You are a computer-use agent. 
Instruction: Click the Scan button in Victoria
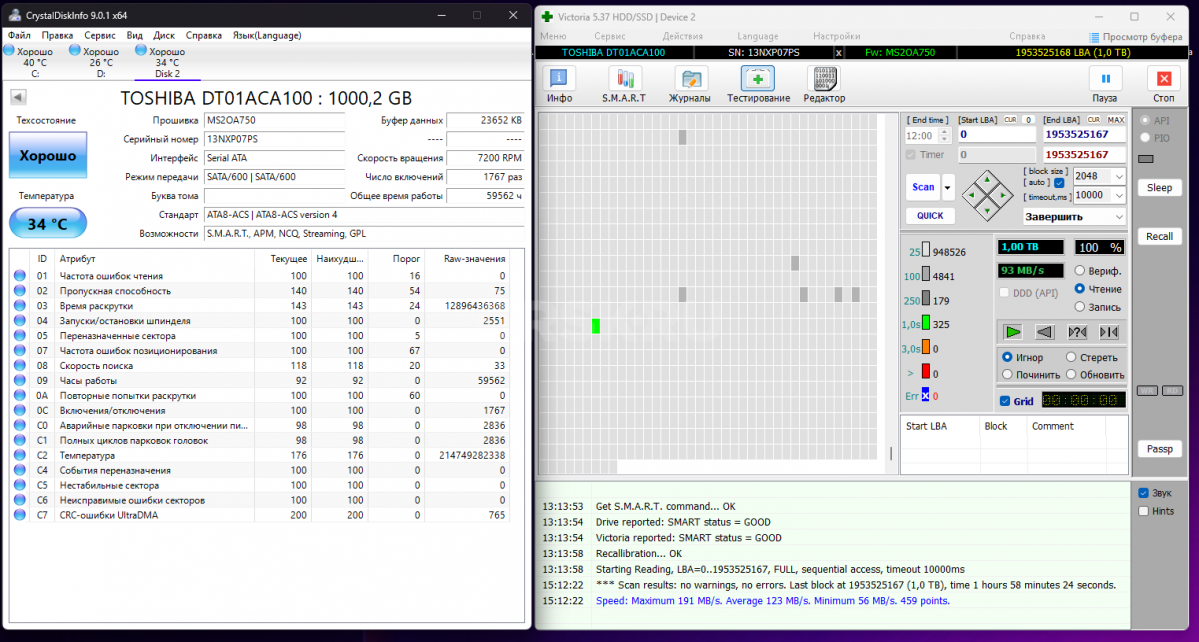point(924,187)
